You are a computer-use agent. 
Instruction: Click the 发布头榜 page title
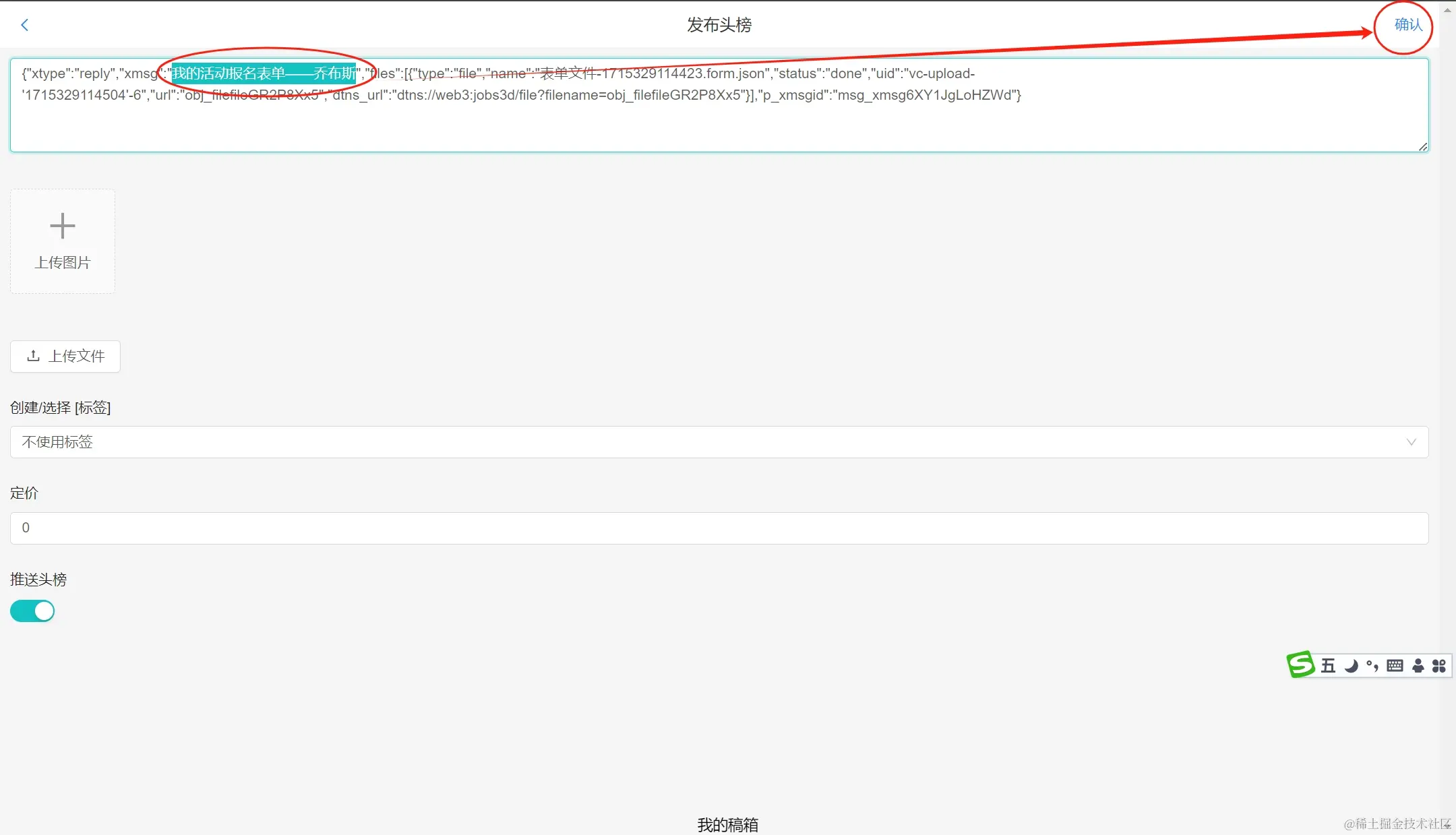point(719,25)
